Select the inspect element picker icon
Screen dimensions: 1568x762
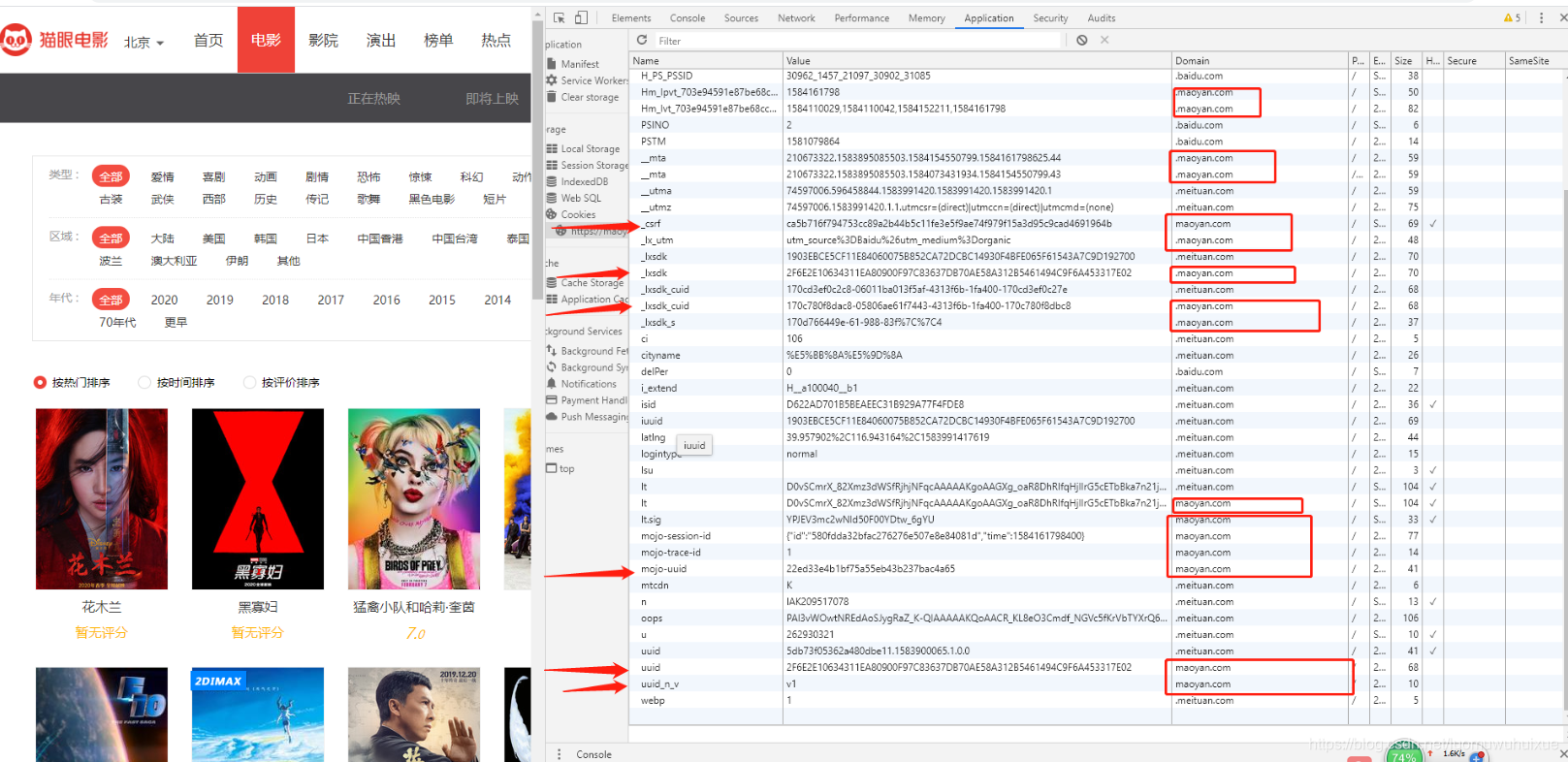coord(560,17)
